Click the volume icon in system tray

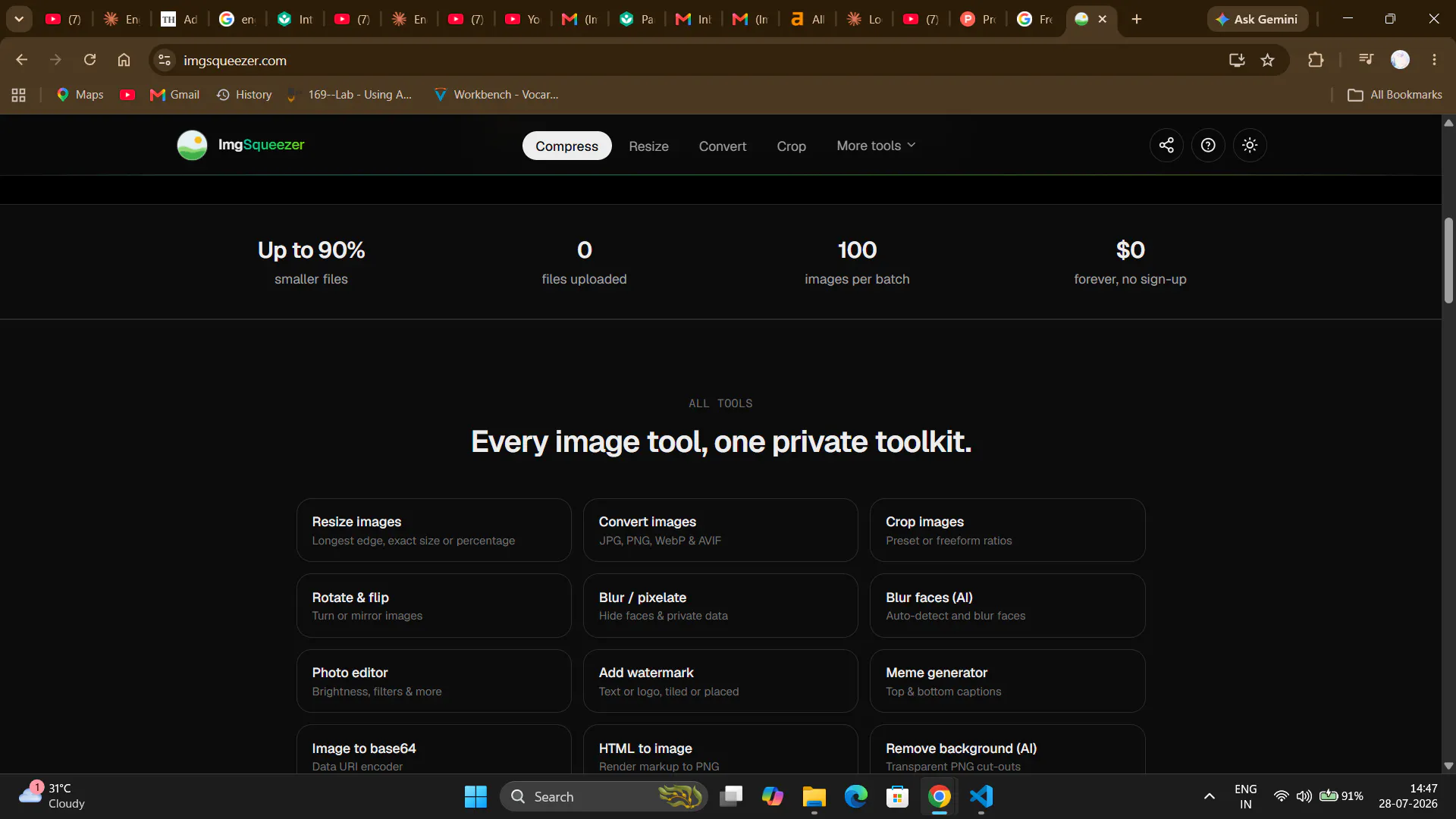click(1304, 796)
